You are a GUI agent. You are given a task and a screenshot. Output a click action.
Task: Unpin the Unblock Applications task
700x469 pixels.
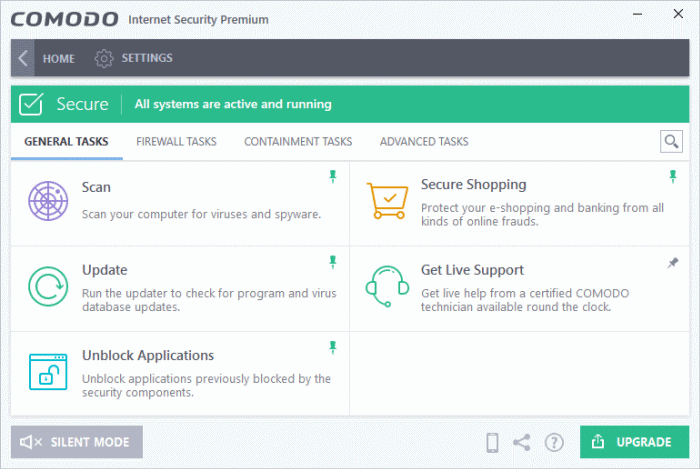pyautogui.click(x=333, y=348)
